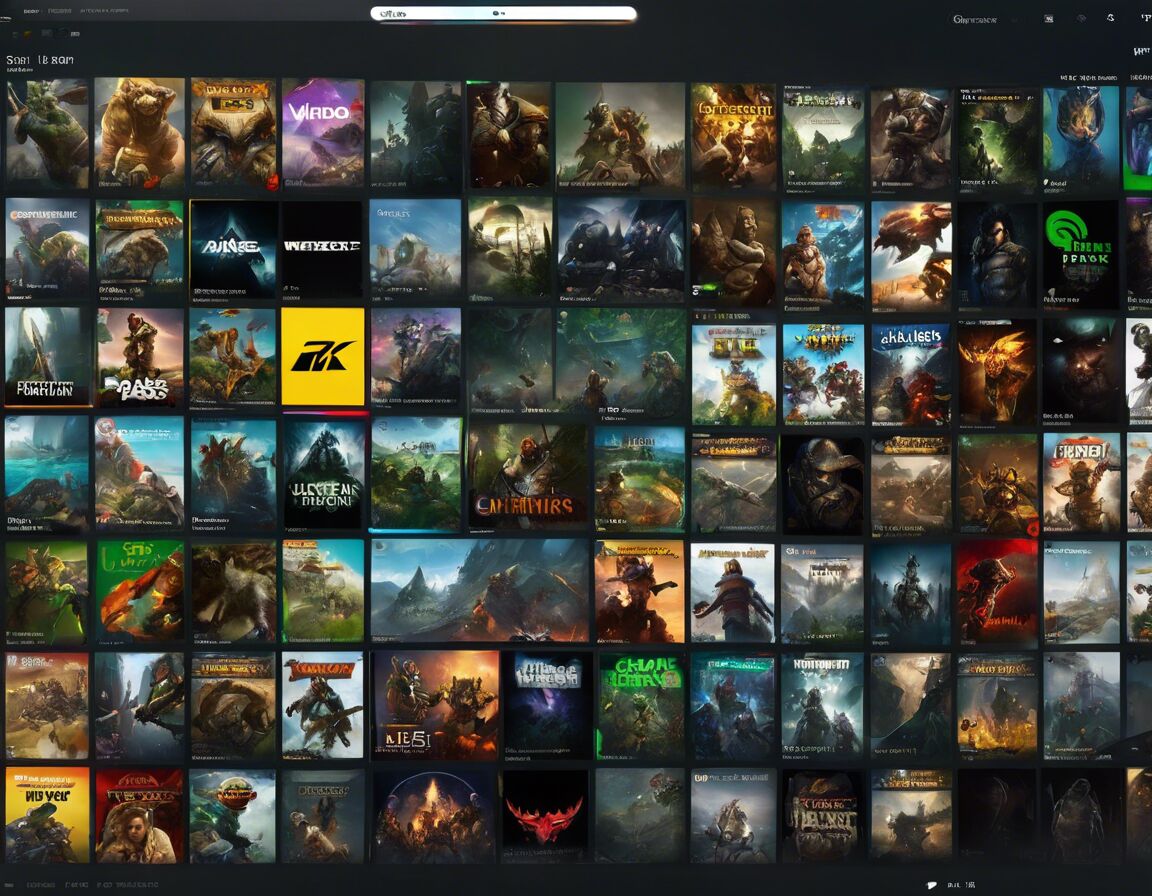Open the yellow tile with black logo
The height and width of the screenshot is (896, 1152).
[322, 356]
